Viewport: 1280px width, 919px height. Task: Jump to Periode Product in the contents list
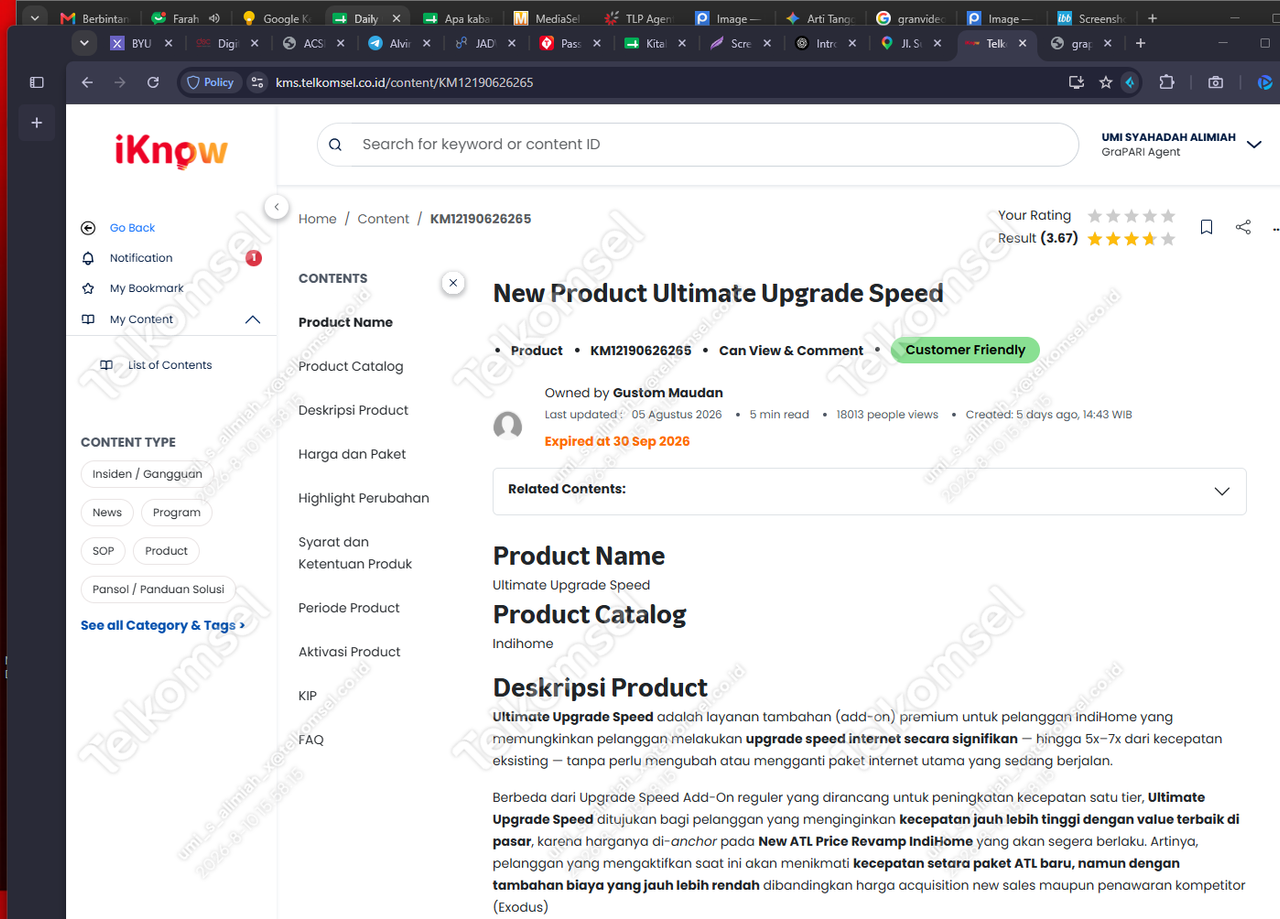(349, 608)
